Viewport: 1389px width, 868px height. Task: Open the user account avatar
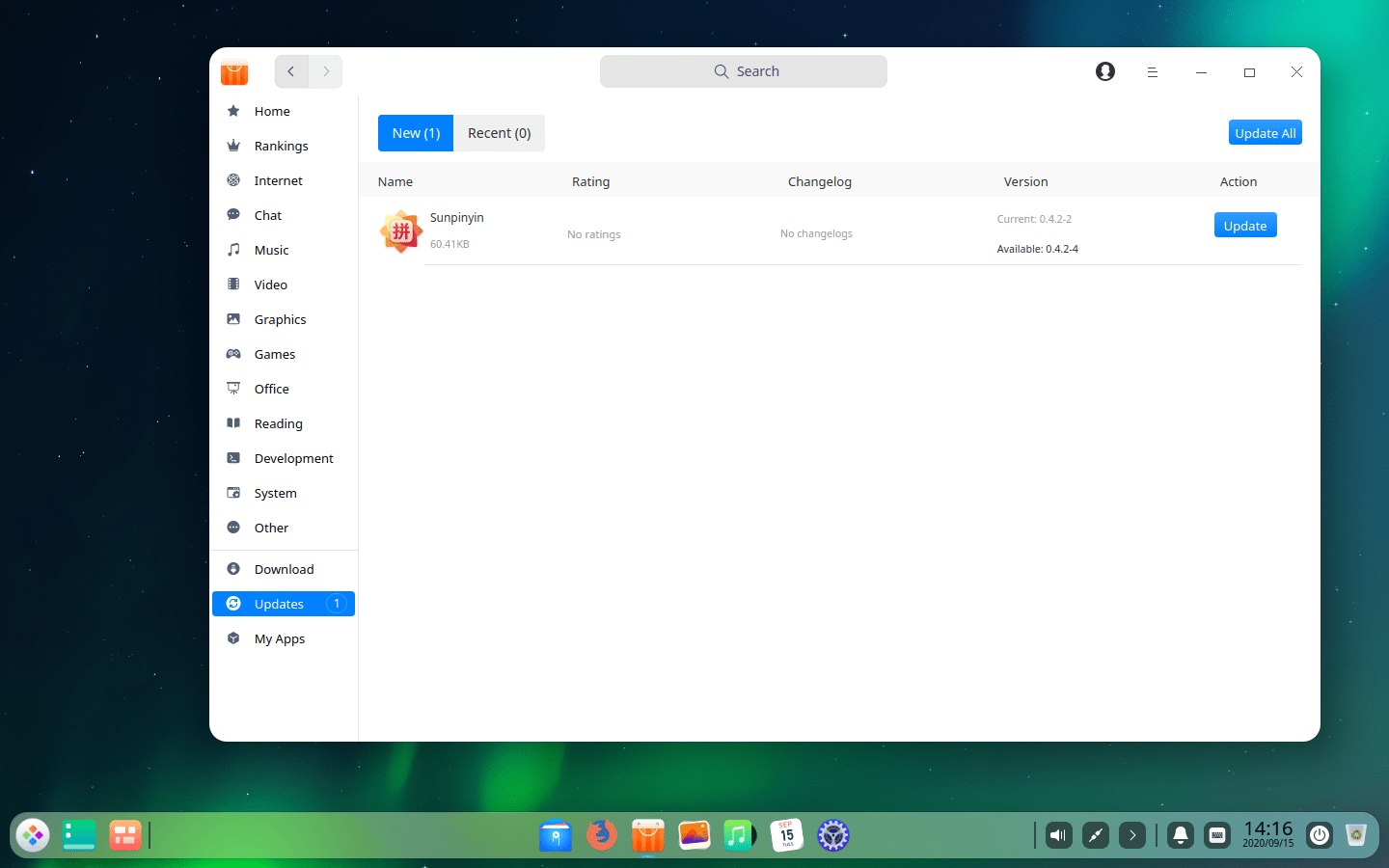[x=1104, y=71]
